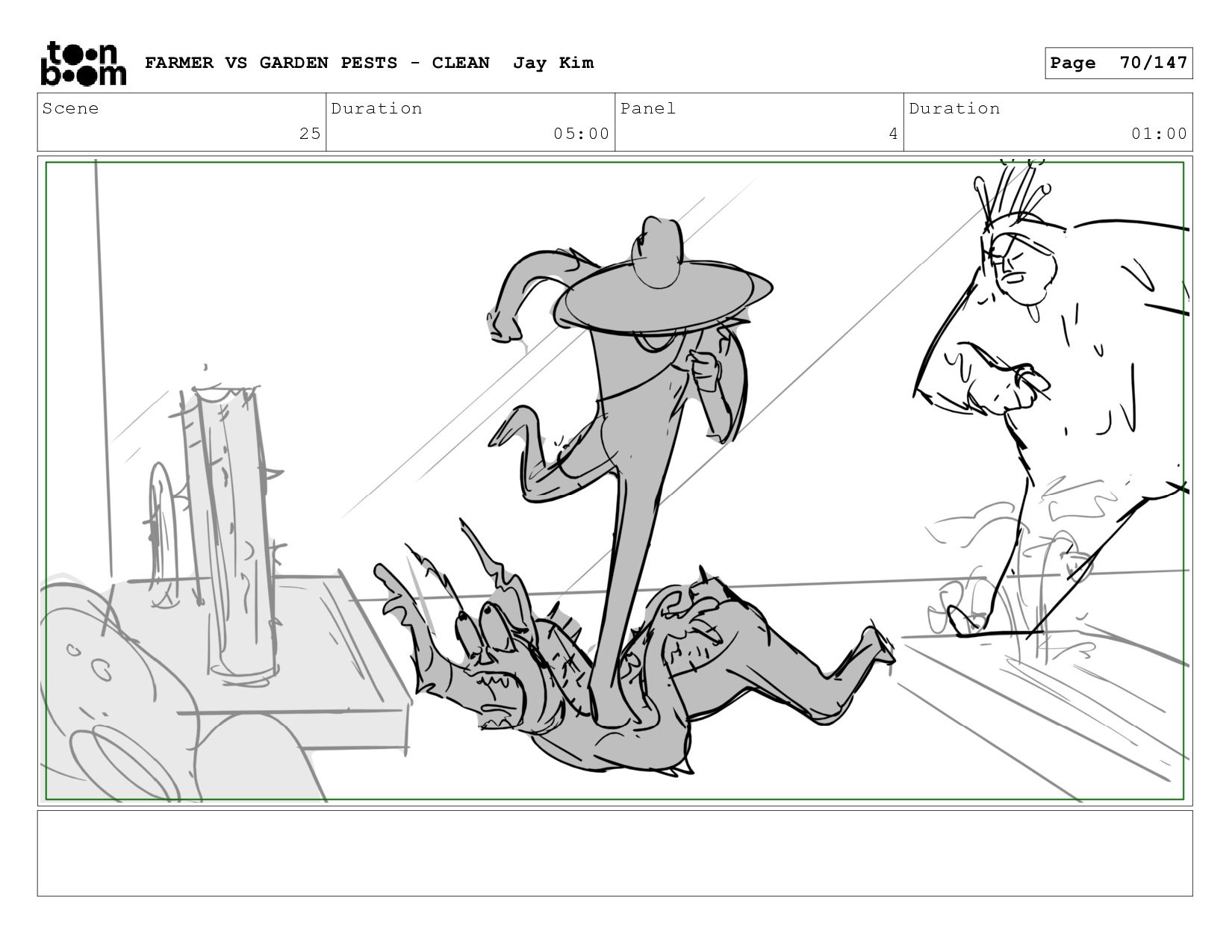Viewport: 1232px width, 952px height.
Task: Click the 'Page 70/147' box
Action: [1119, 63]
